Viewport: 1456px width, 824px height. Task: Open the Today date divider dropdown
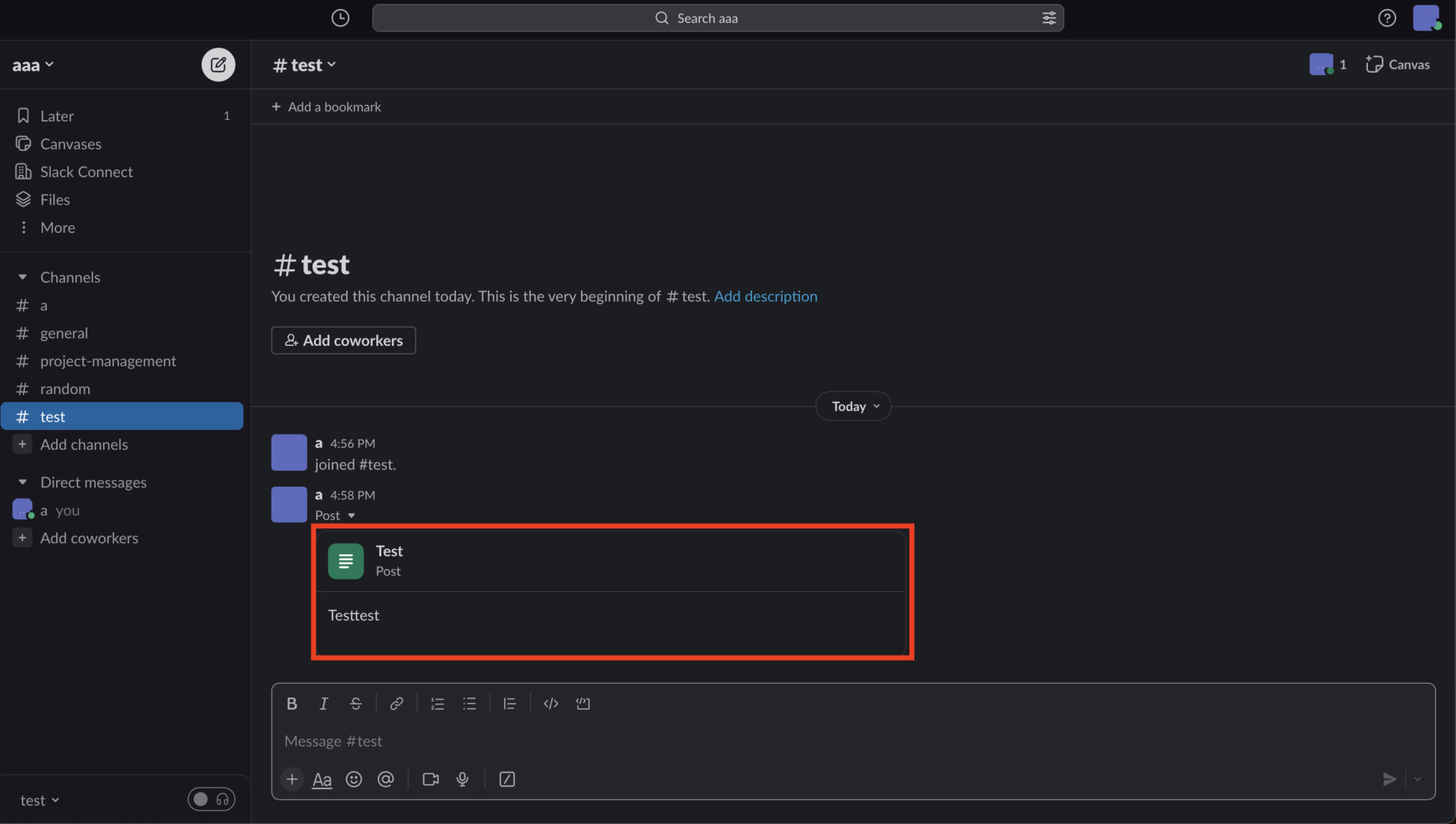(x=852, y=406)
